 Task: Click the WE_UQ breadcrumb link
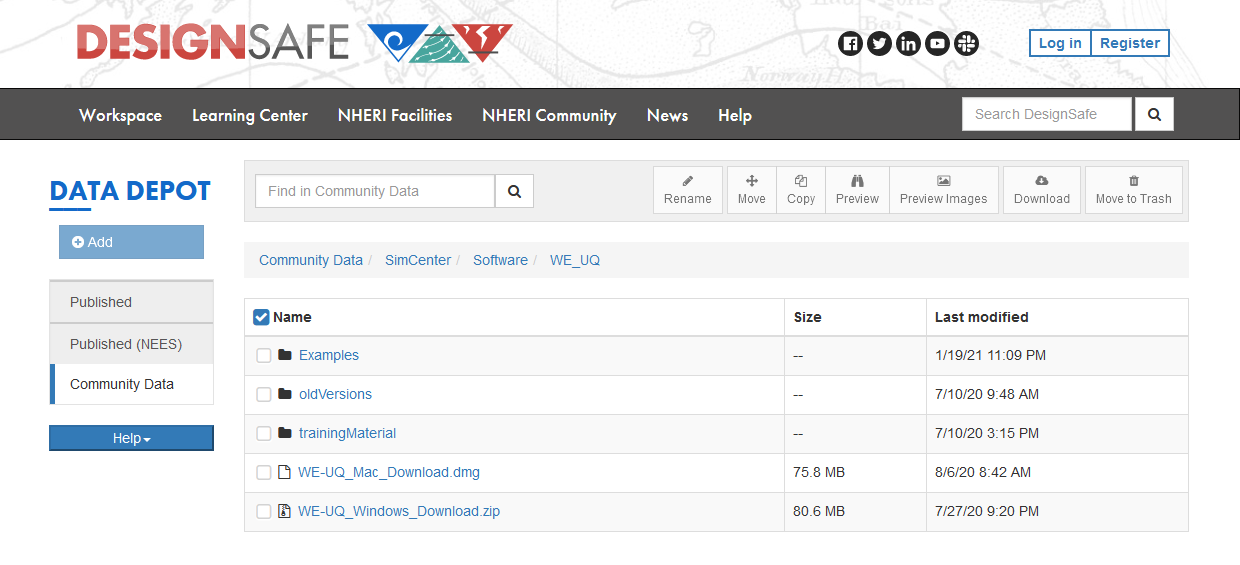(x=575, y=260)
